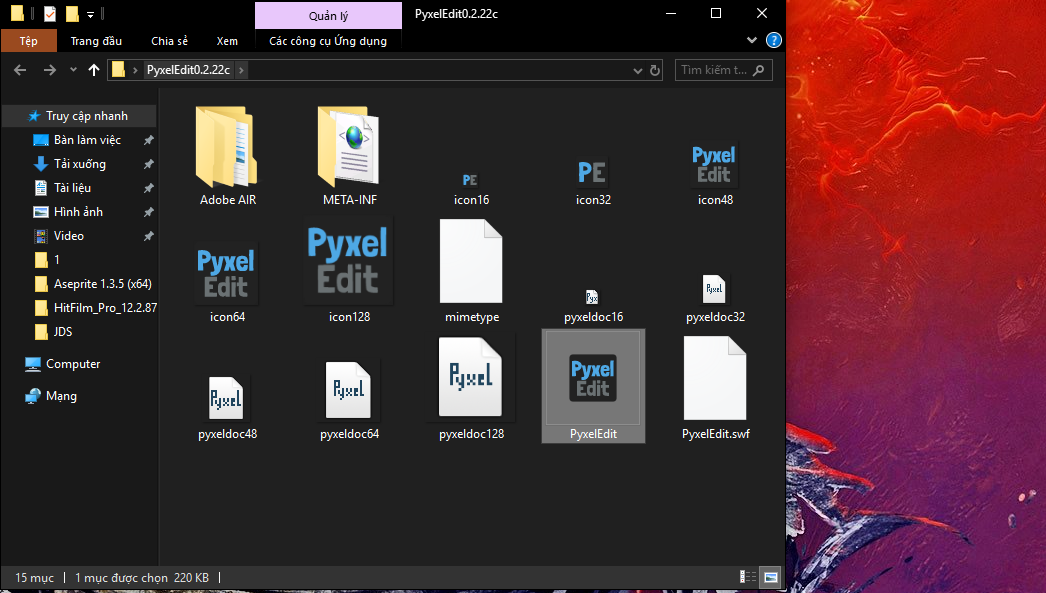
Task: Select the icon128 image file
Action: tap(349, 263)
